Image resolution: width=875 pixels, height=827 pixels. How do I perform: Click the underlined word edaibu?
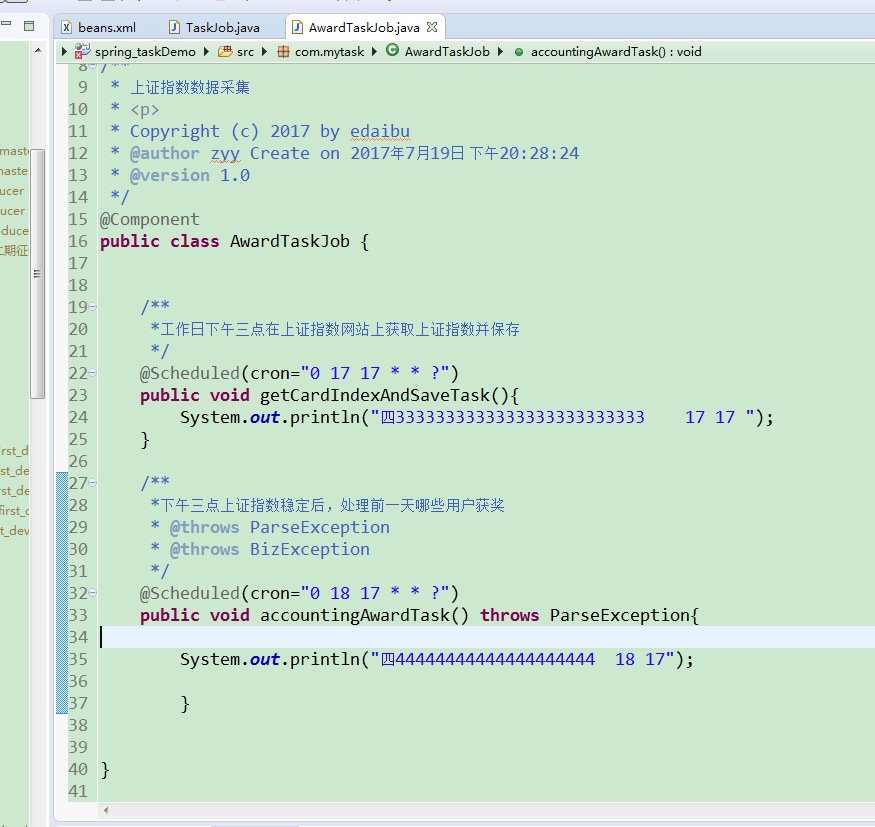point(380,131)
